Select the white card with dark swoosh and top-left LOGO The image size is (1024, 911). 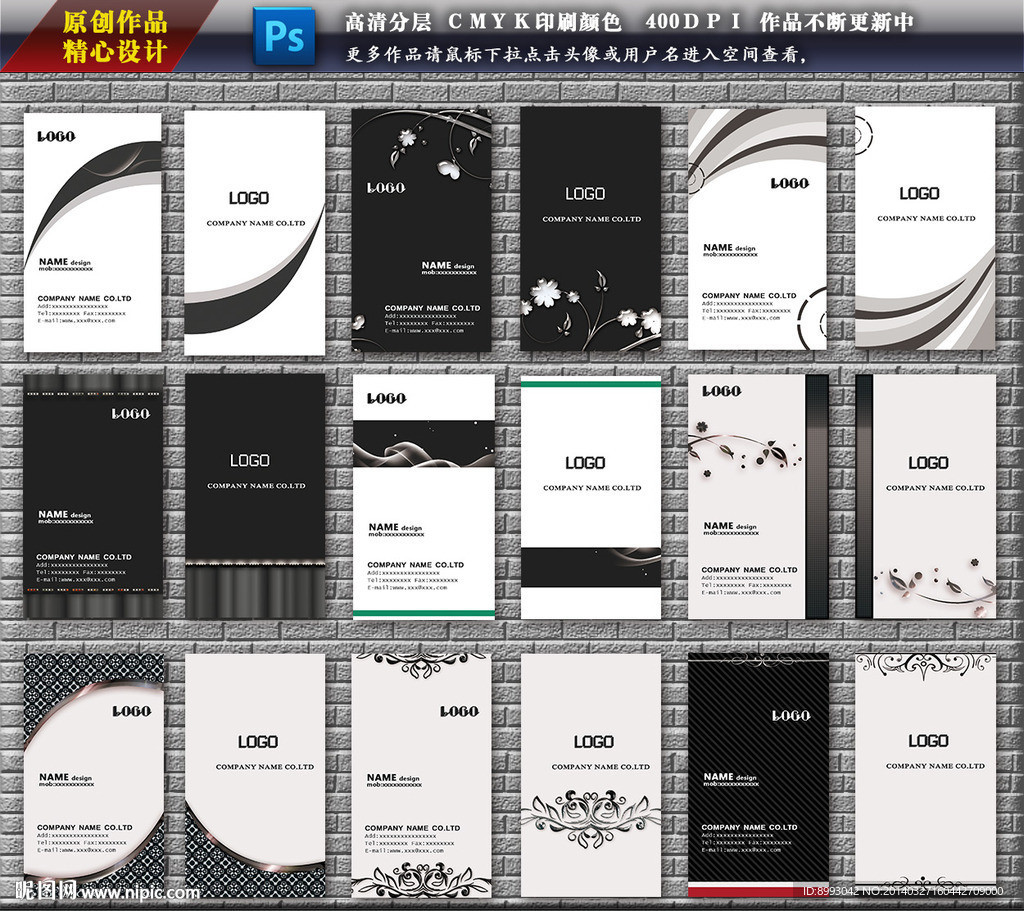point(93,232)
